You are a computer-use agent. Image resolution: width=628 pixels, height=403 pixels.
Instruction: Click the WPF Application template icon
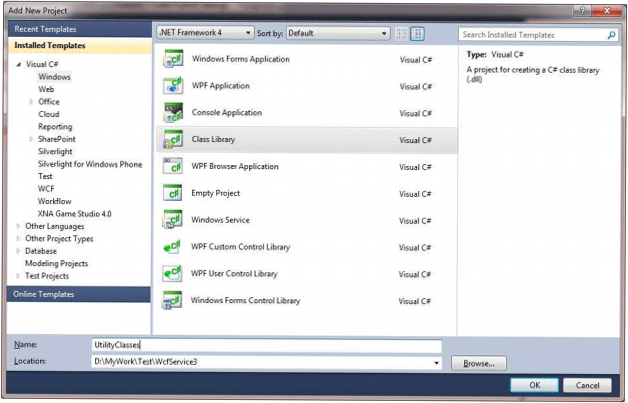click(173, 86)
